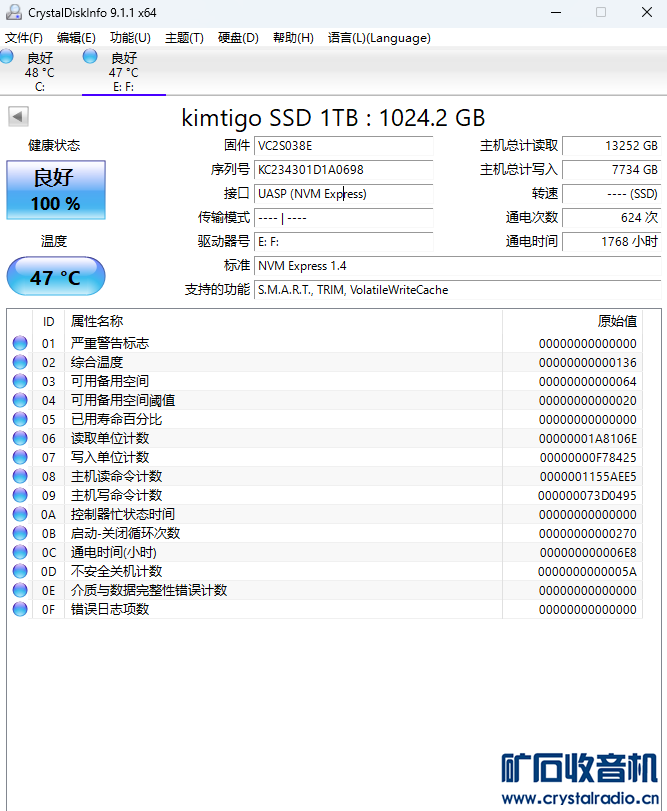Open the 语言(L)(Language) menu
Screen dimensions: 667x811
pyautogui.click(x=379, y=38)
